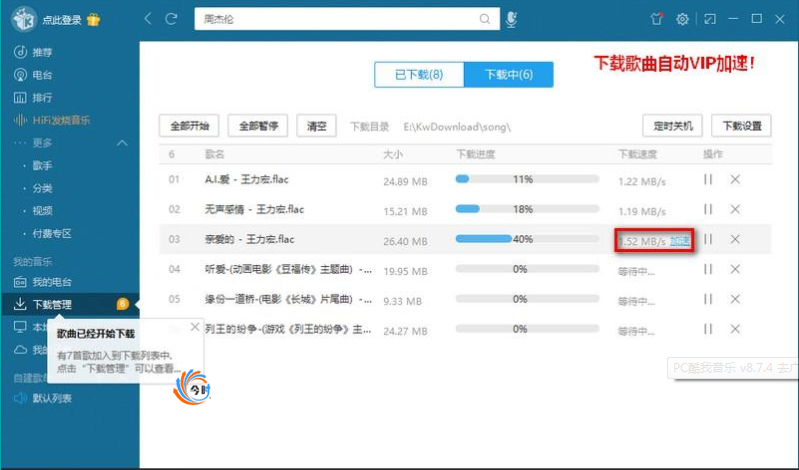799x470 pixels.
Task: Pause download of 亲爱的 - 王力宏.flac
Action: [x=708, y=239]
